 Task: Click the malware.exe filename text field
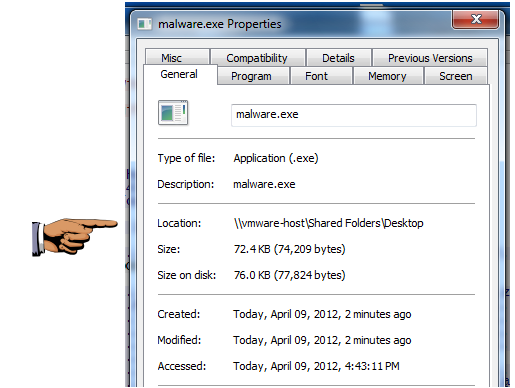(x=354, y=115)
